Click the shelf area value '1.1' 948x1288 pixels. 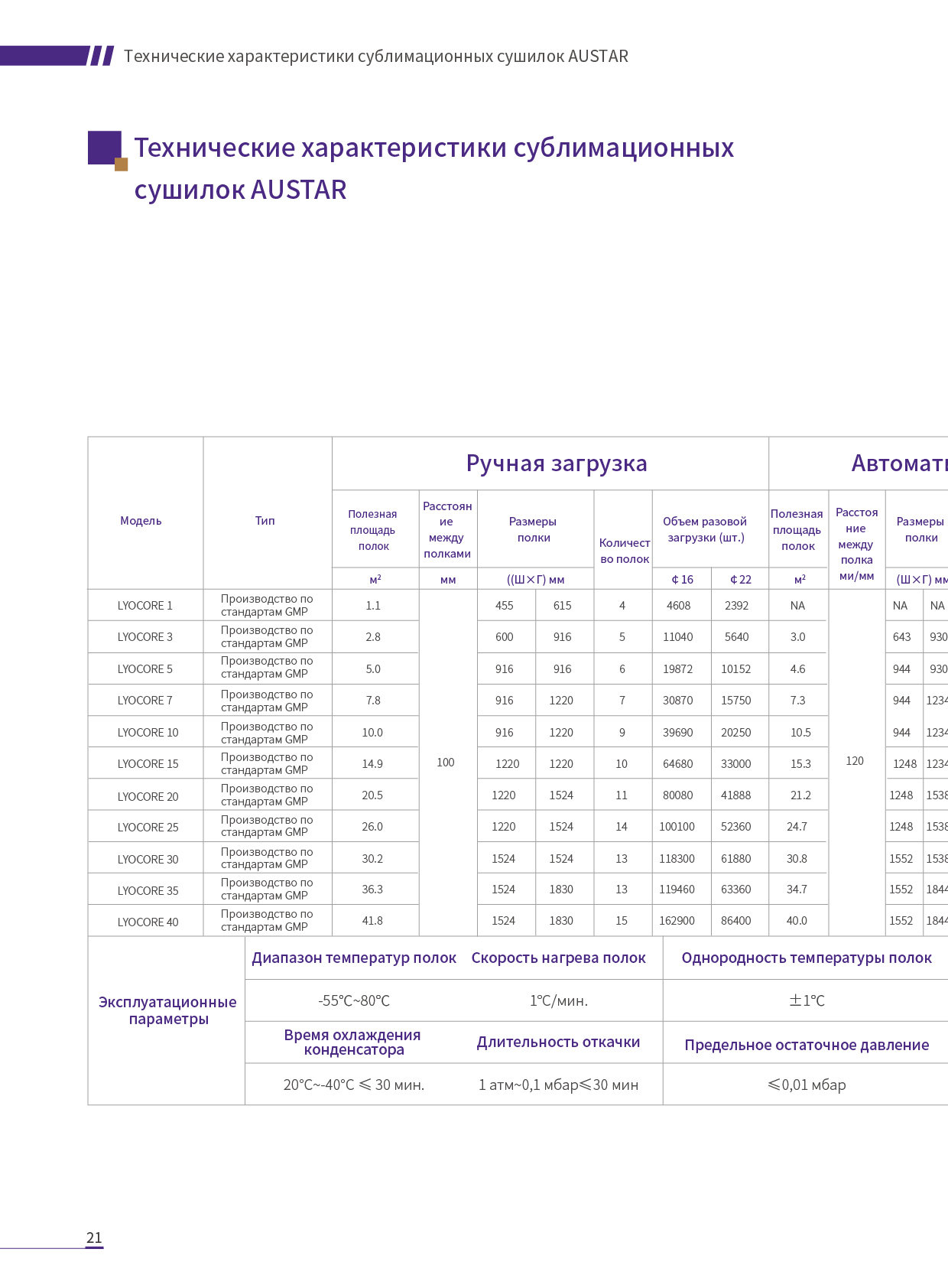[x=373, y=606]
